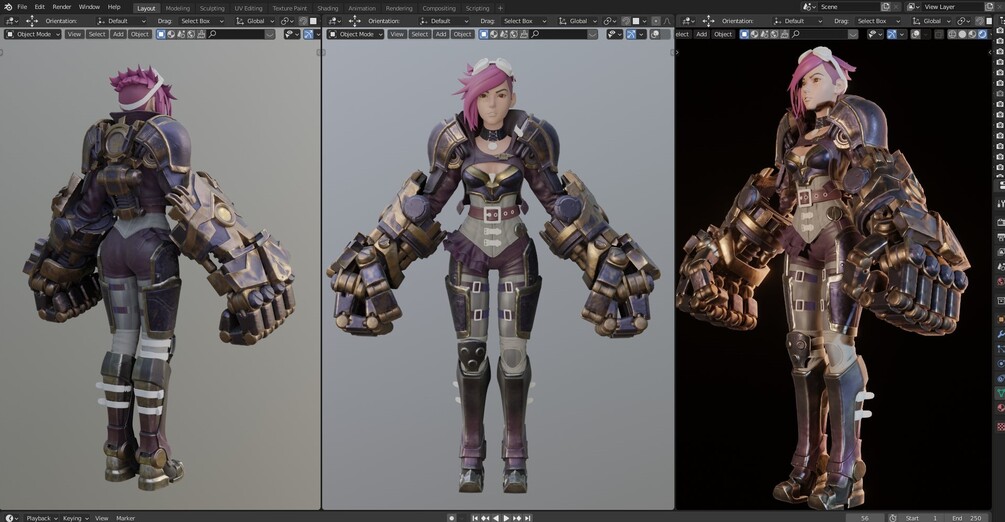This screenshot has width=1005, height=522.
Task: Click the first select-mode icon in back-view header
Action: [x=161, y=34]
